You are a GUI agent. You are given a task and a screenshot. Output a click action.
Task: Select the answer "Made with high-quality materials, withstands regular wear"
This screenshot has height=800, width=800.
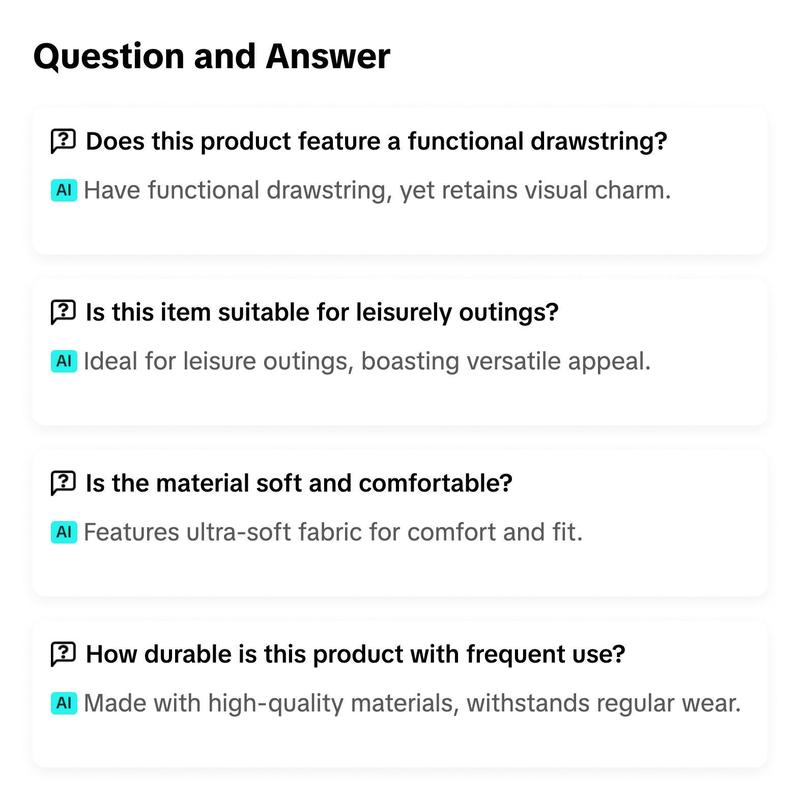(x=412, y=703)
